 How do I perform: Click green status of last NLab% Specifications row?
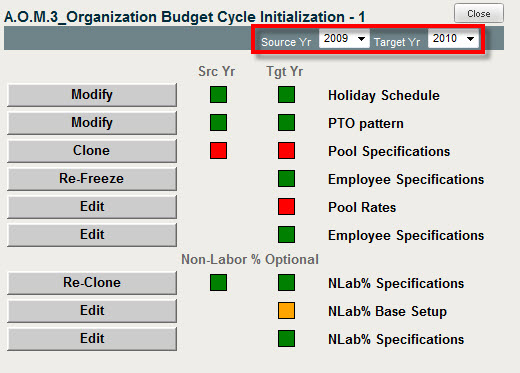pyautogui.click(x=286, y=338)
